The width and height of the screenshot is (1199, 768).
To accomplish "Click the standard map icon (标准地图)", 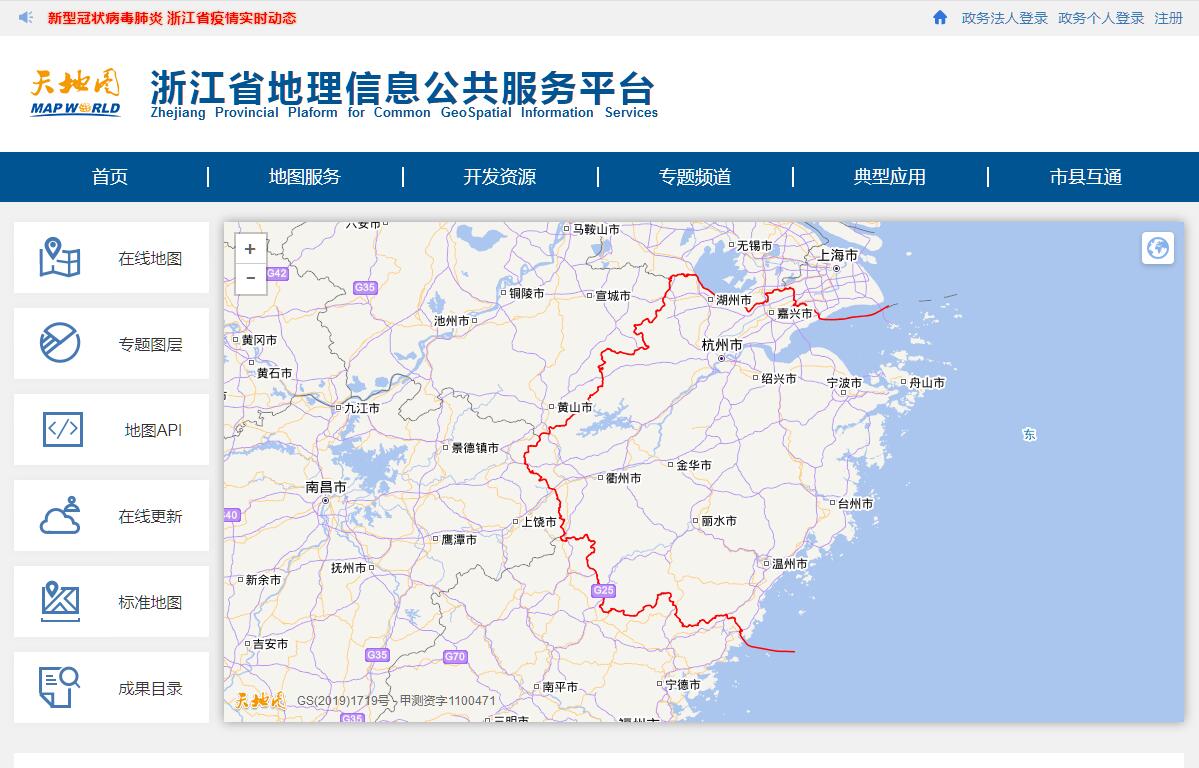I will pos(60,602).
